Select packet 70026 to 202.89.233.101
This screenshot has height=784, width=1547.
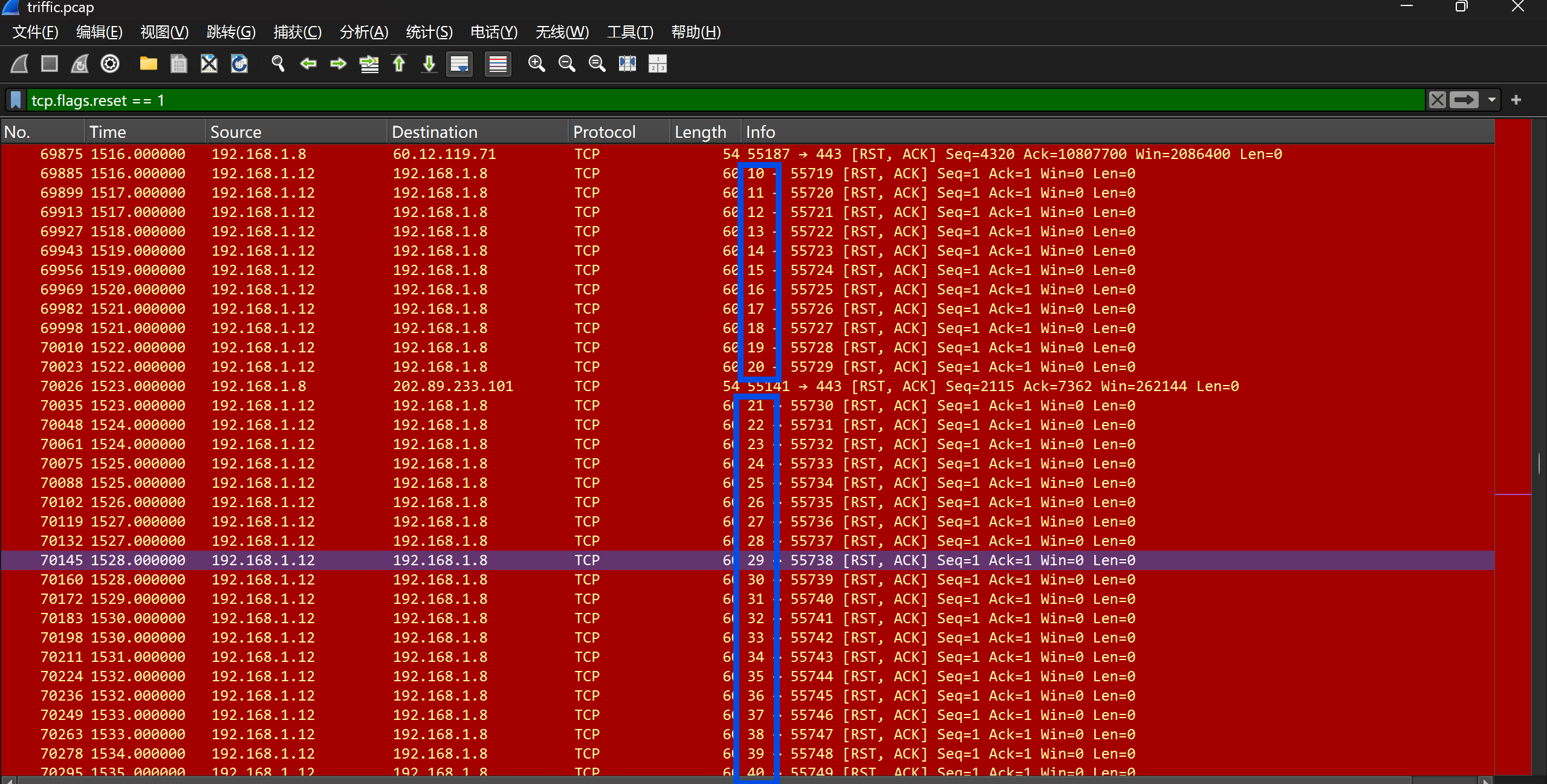tap(748, 386)
